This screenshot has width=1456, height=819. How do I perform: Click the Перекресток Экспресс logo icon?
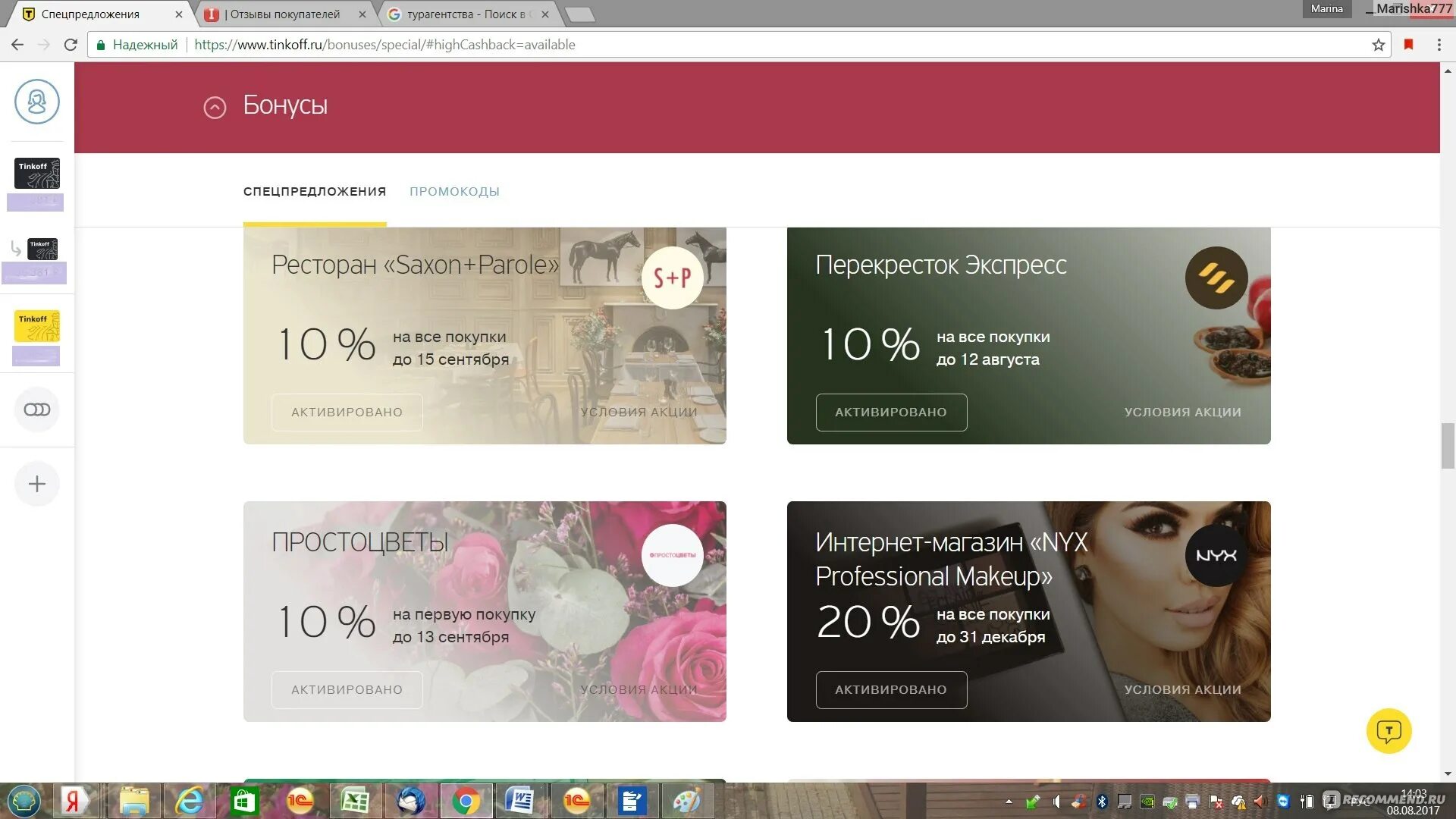pos(1216,278)
